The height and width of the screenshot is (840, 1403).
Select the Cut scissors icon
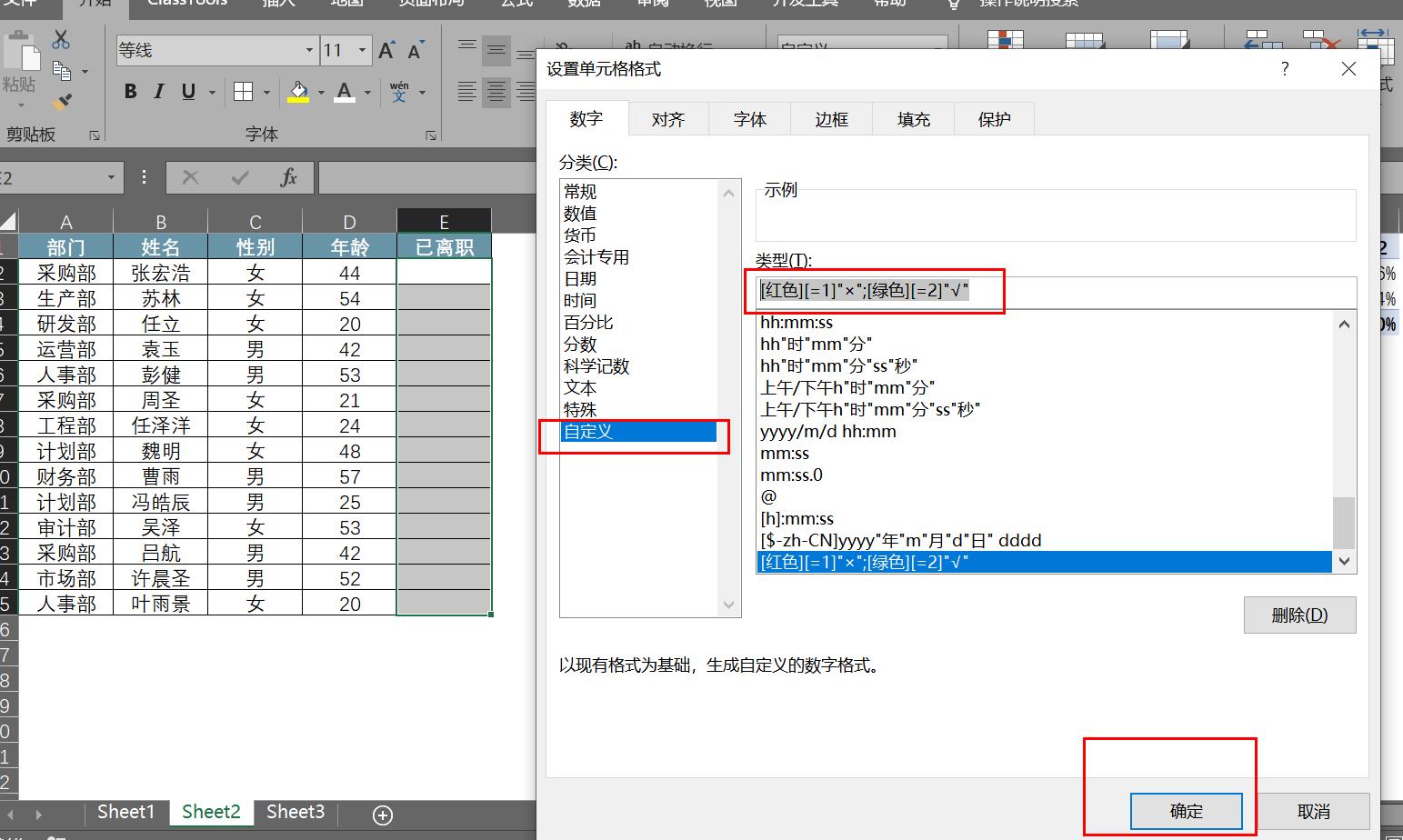[x=59, y=40]
